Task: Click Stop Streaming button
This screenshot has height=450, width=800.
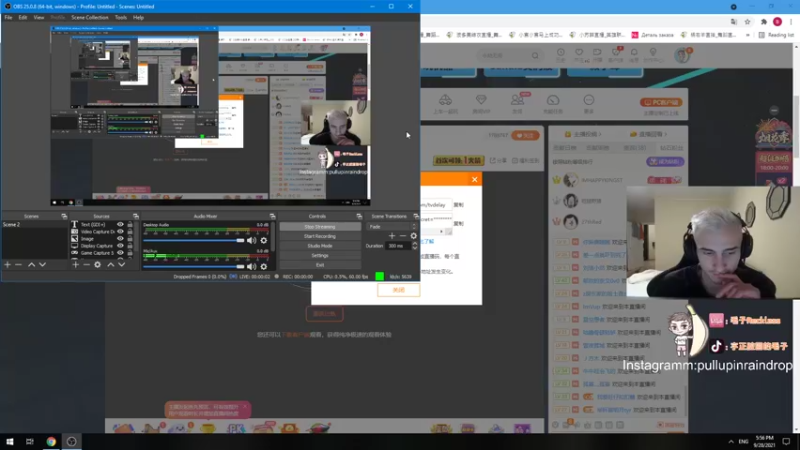Action: point(320,227)
